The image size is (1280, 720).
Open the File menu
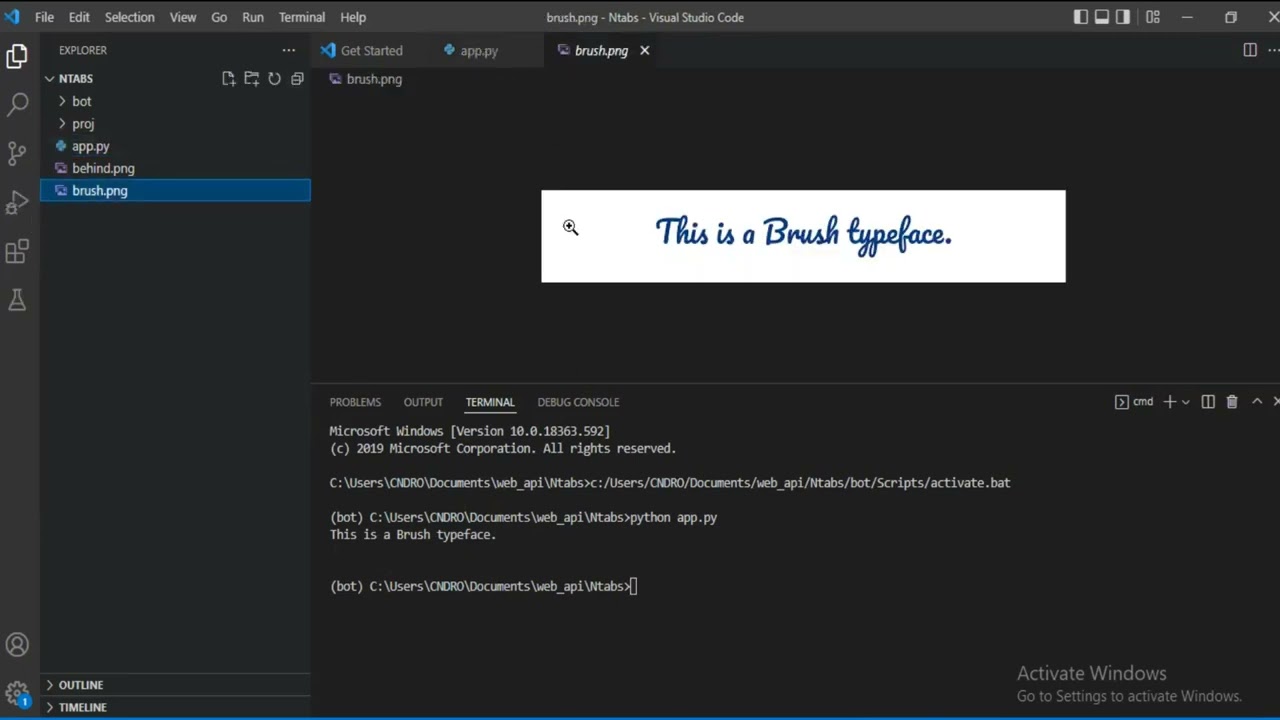click(x=44, y=17)
